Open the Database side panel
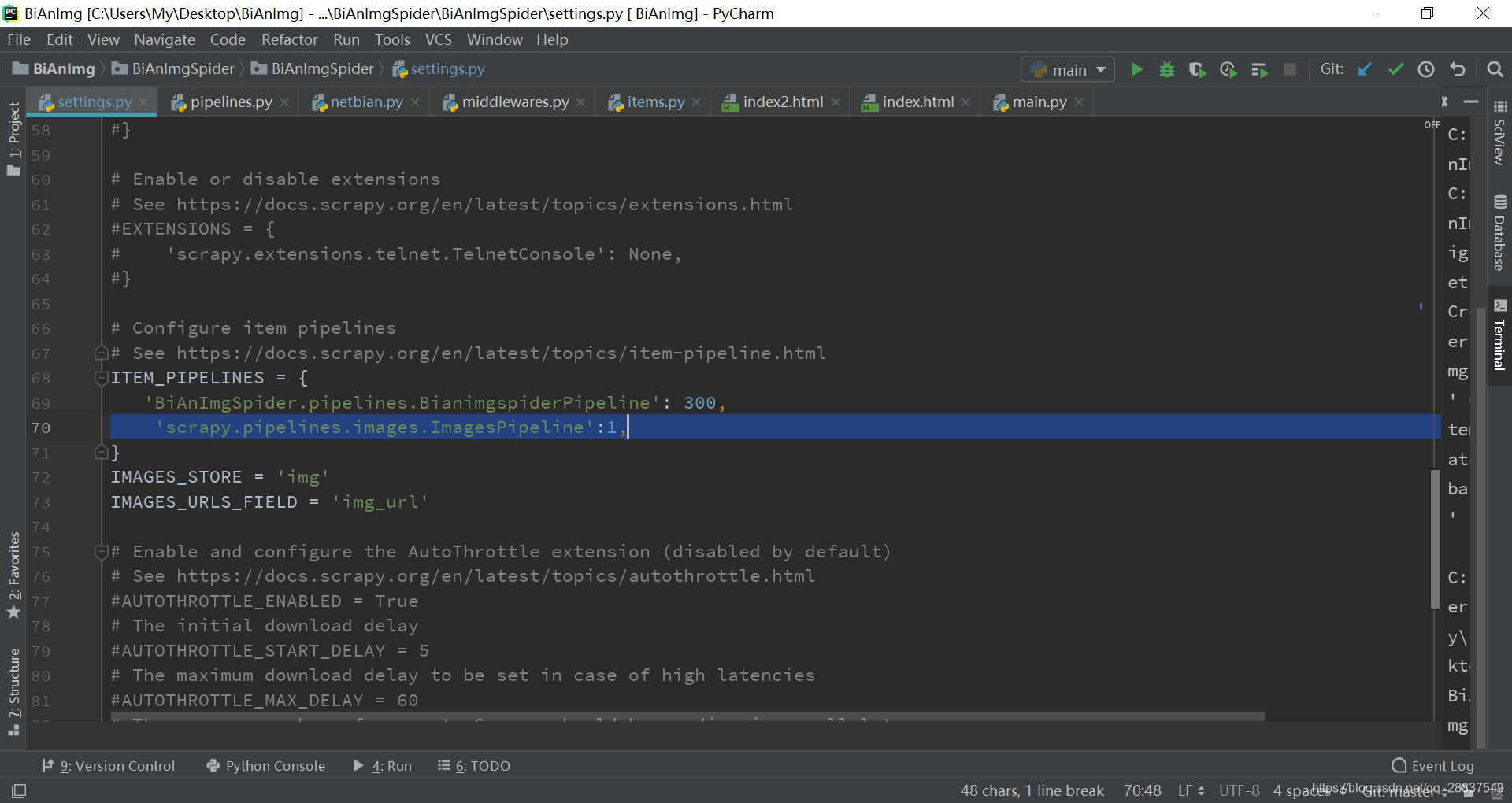Screen dimensions: 1512x803 click(1499, 233)
